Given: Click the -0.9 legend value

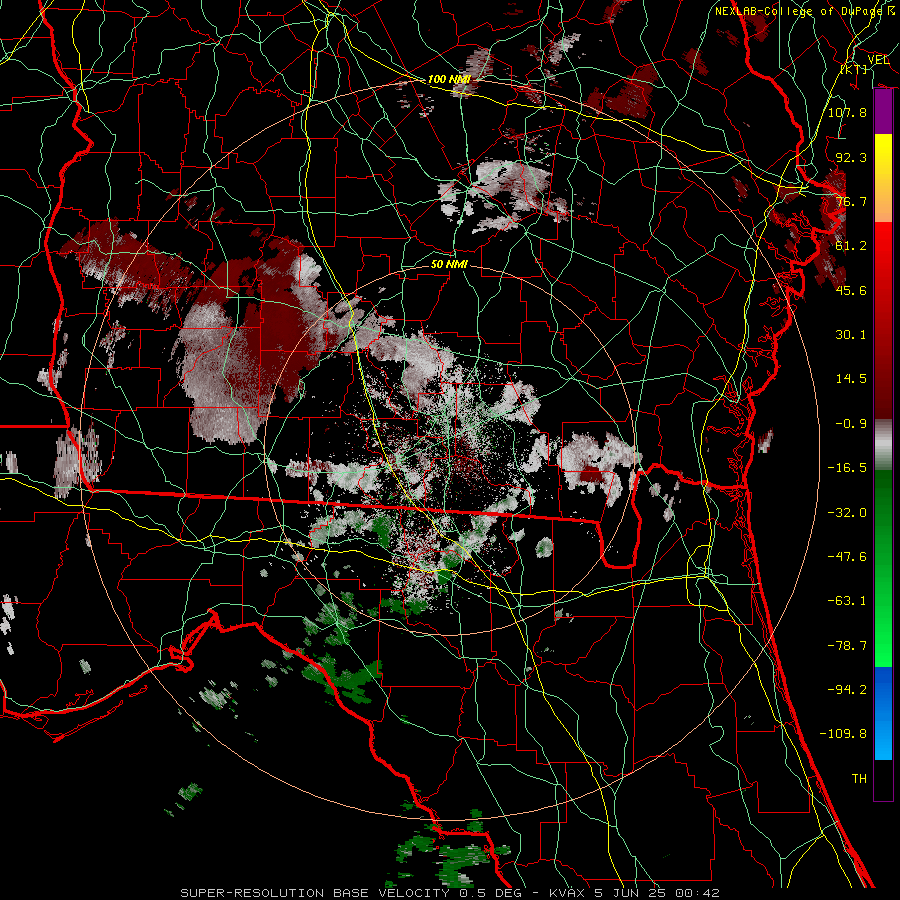Looking at the screenshot, I should coord(851,424).
